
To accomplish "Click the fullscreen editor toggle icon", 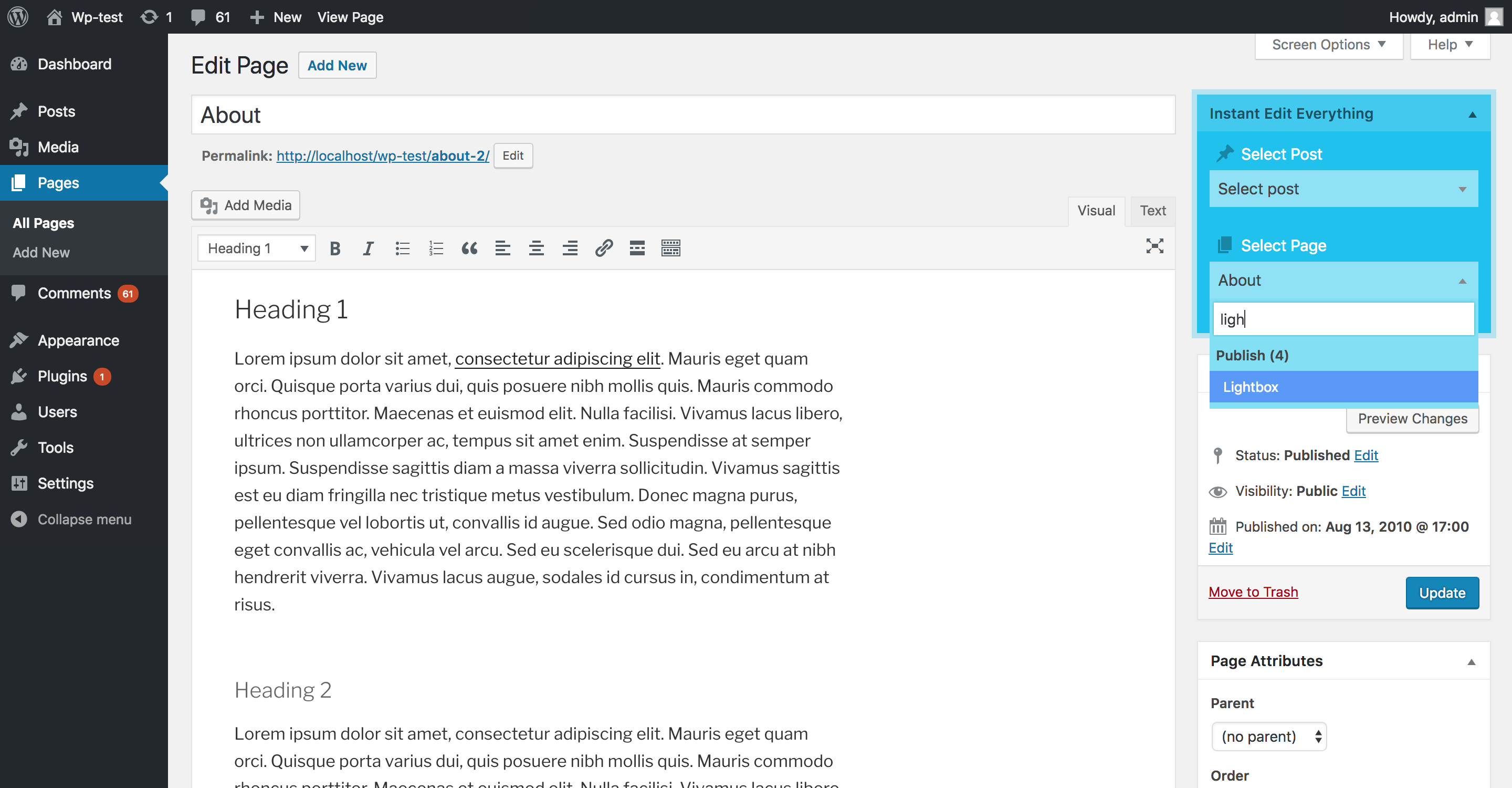I will point(1155,246).
